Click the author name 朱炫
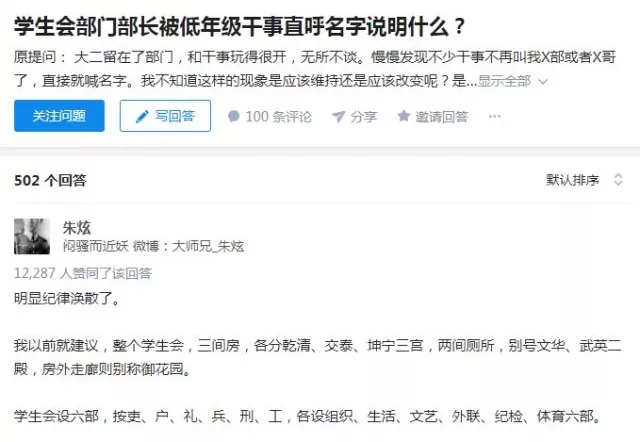Screen dimensions: 640x442 [x=77, y=227]
